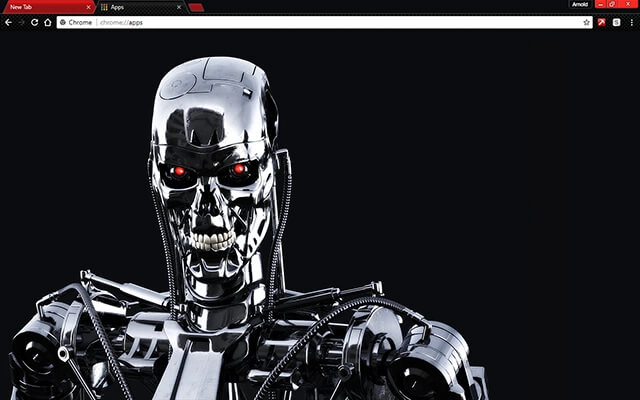The height and width of the screenshot is (400, 640).
Task: Close the Apps tab
Action: coord(179,7)
